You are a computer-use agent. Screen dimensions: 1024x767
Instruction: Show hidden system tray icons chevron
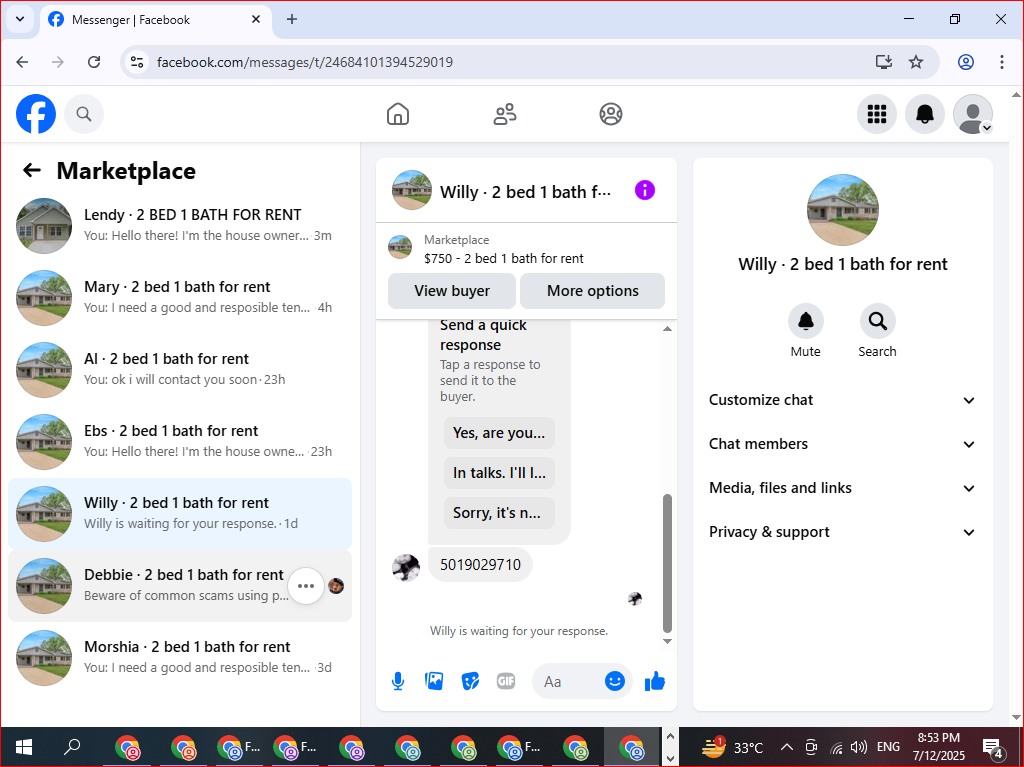(x=787, y=747)
